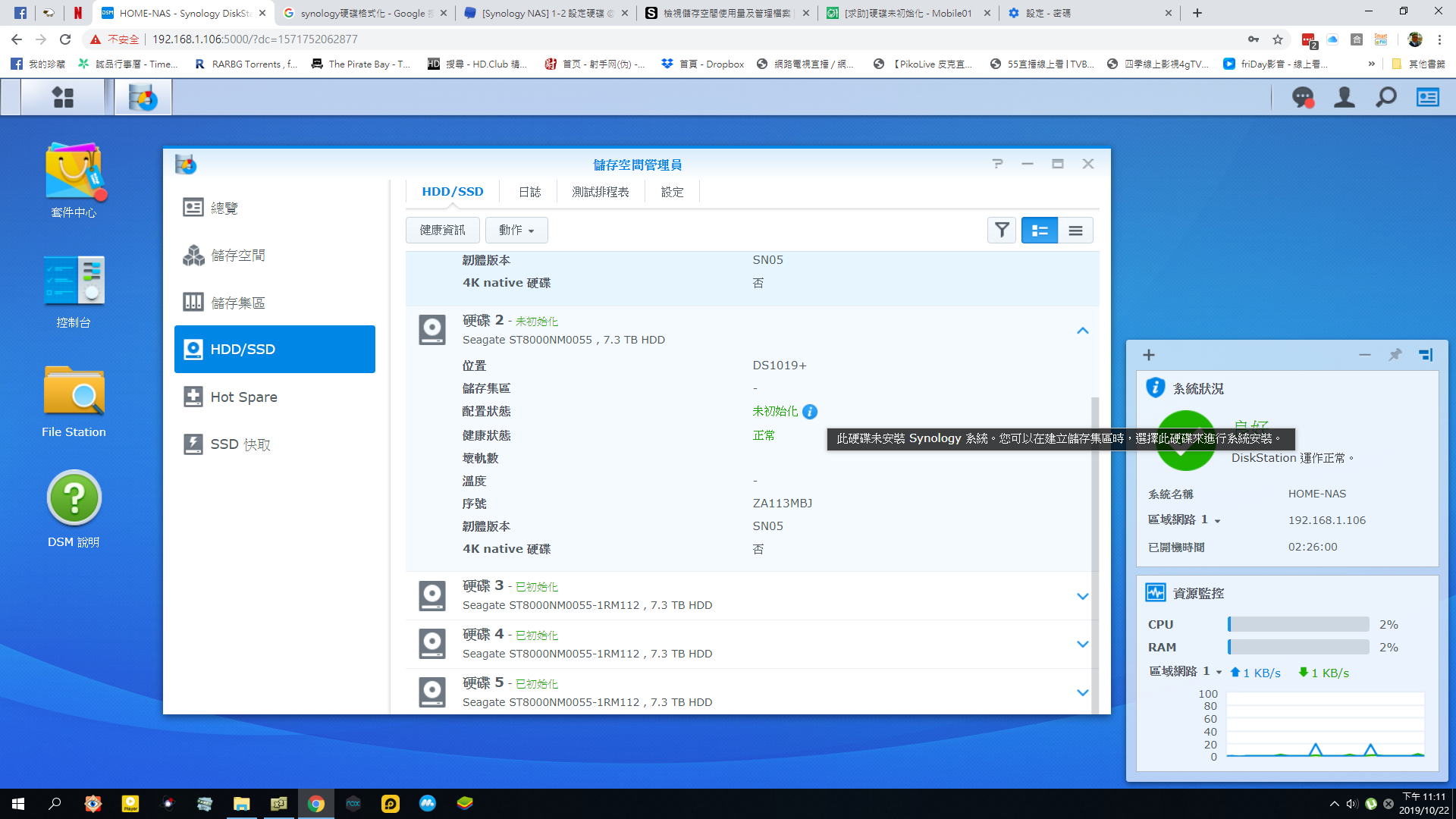Click the plus icon to add widget
Image resolution: width=1456 pixels, height=819 pixels.
1149,355
